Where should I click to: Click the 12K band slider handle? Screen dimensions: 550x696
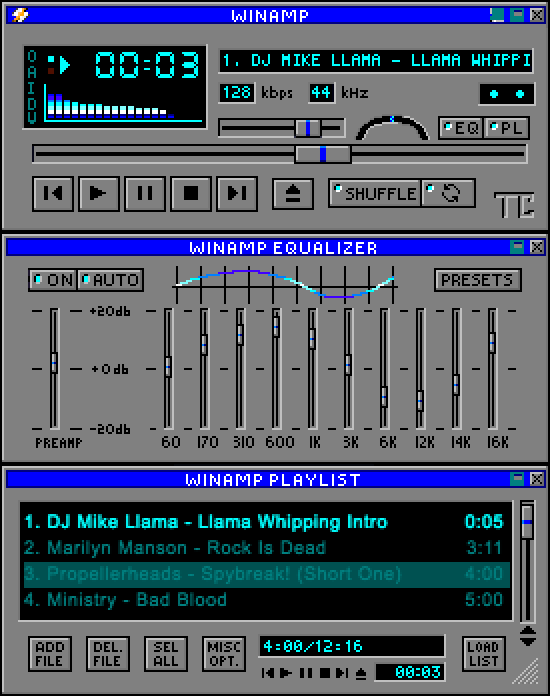[x=420, y=401]
